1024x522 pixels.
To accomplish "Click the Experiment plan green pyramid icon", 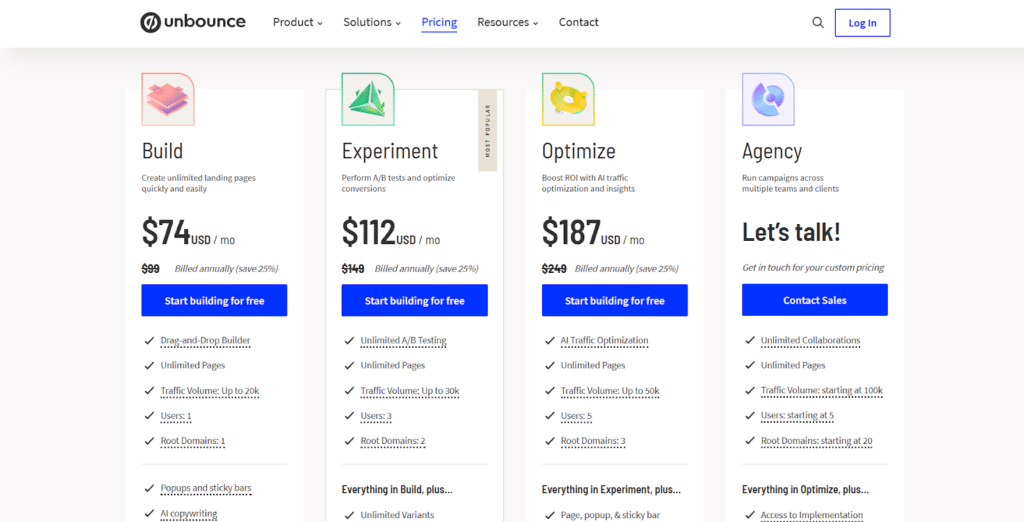I will point(368,99).
